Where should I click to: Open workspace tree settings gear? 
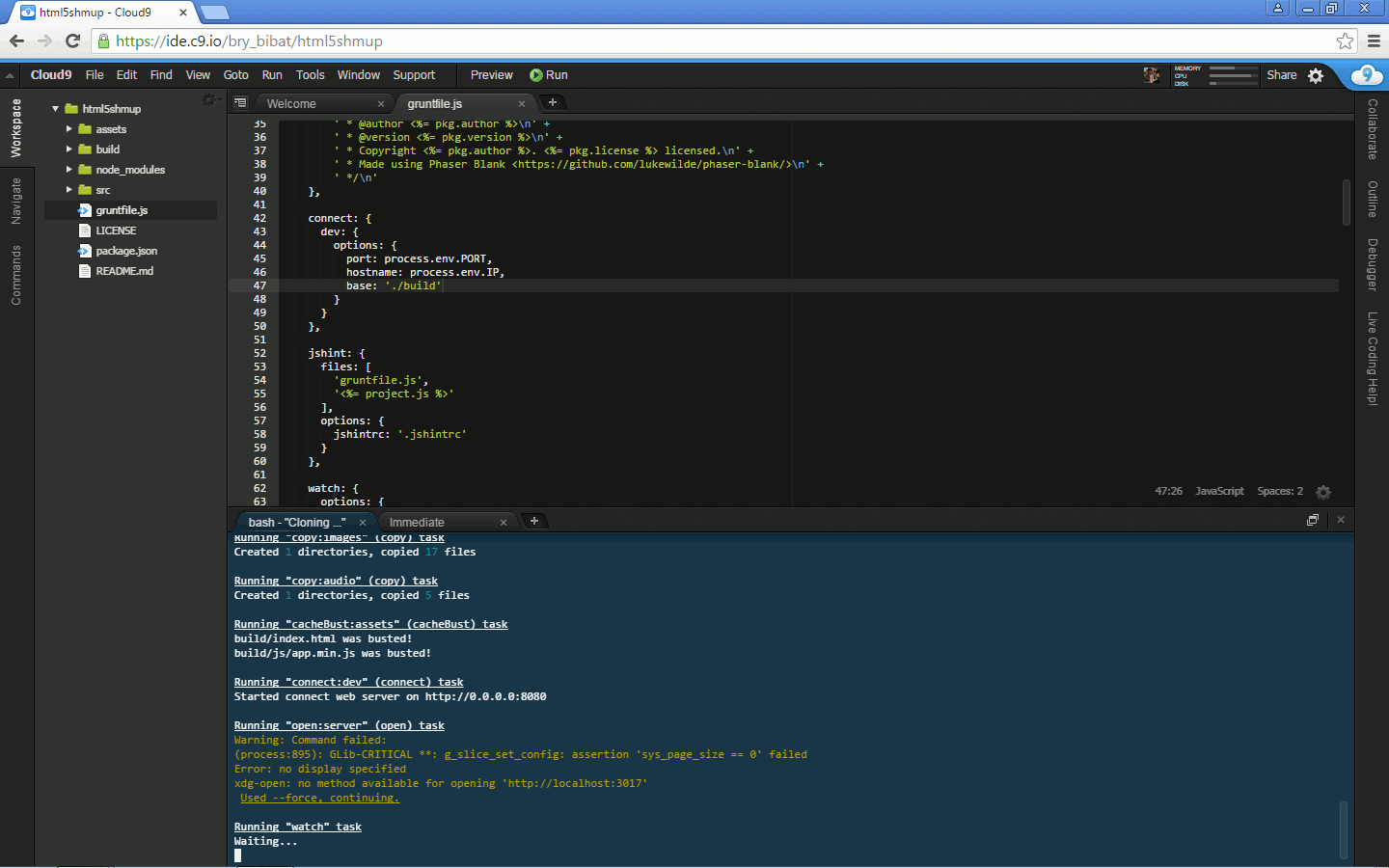coord(208,100)
